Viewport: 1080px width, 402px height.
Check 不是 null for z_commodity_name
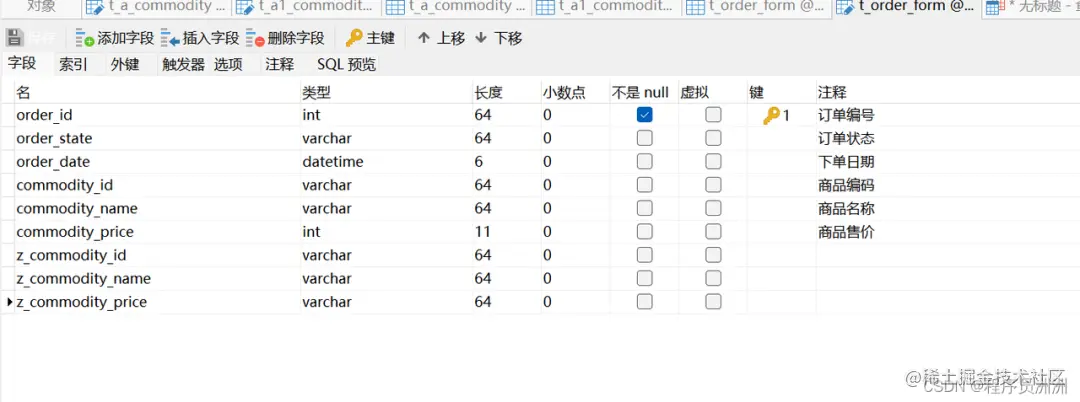pos(645,279)
